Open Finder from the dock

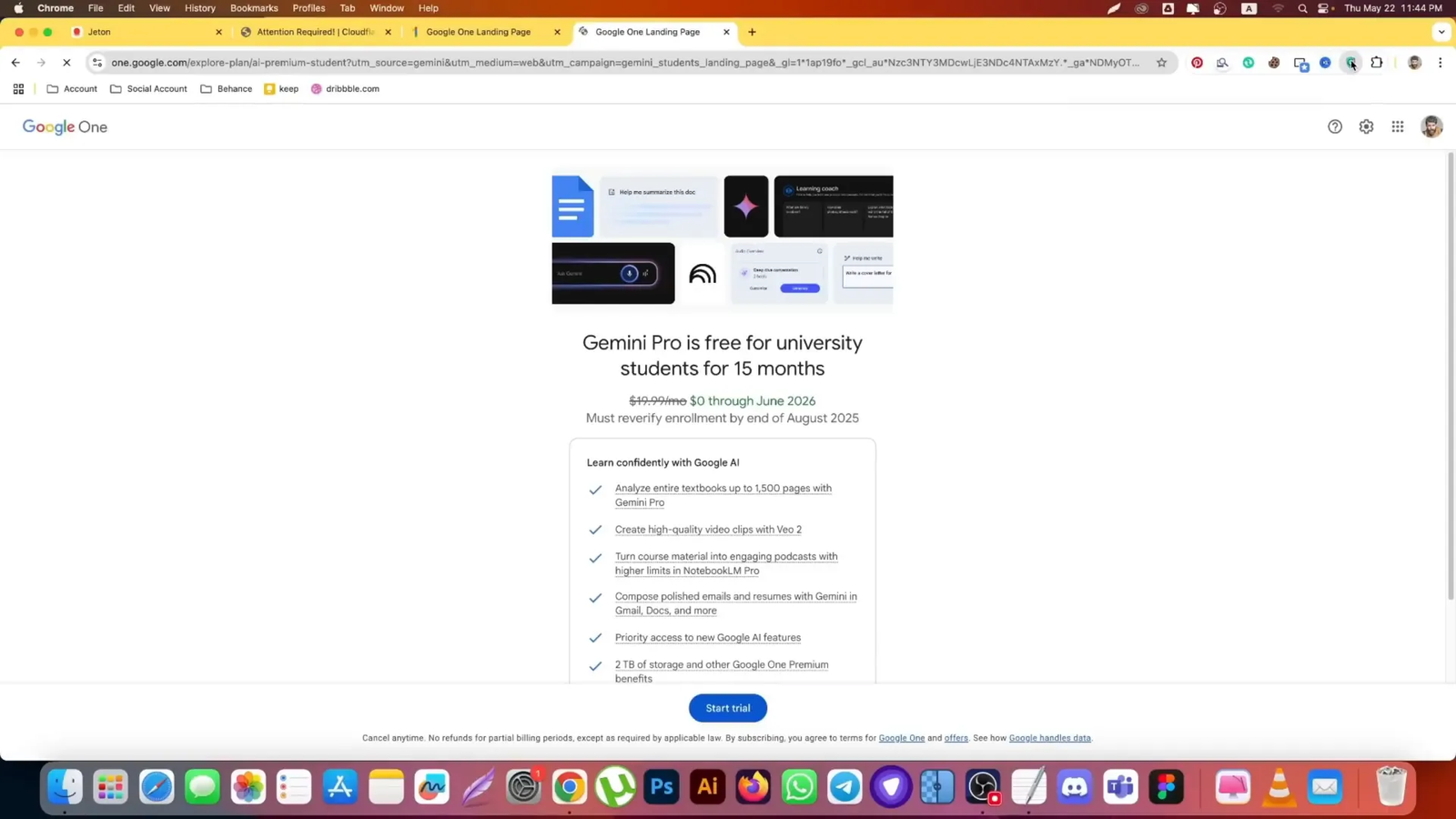coord(65,787)
